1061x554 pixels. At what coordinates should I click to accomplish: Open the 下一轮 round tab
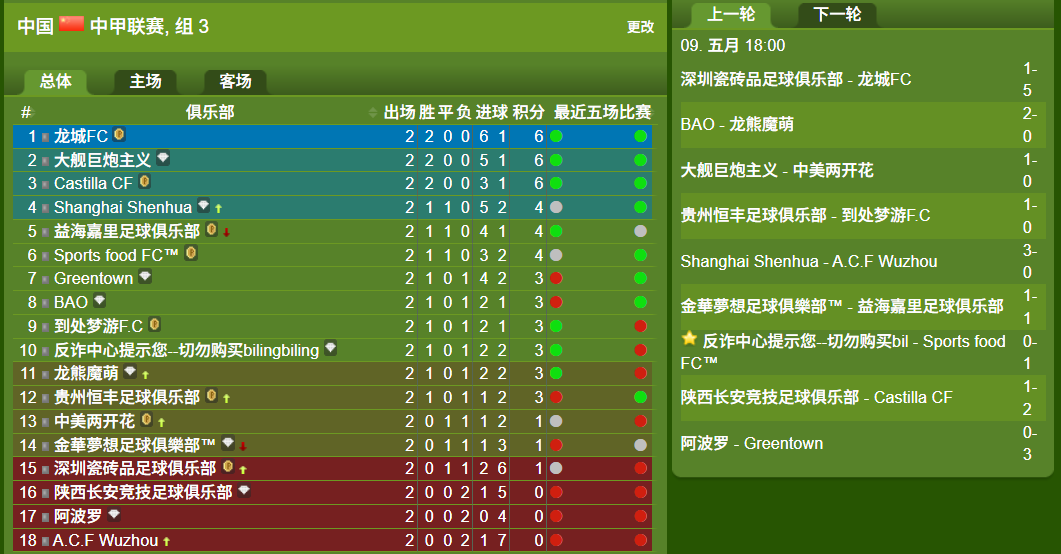tap(837, 14)
